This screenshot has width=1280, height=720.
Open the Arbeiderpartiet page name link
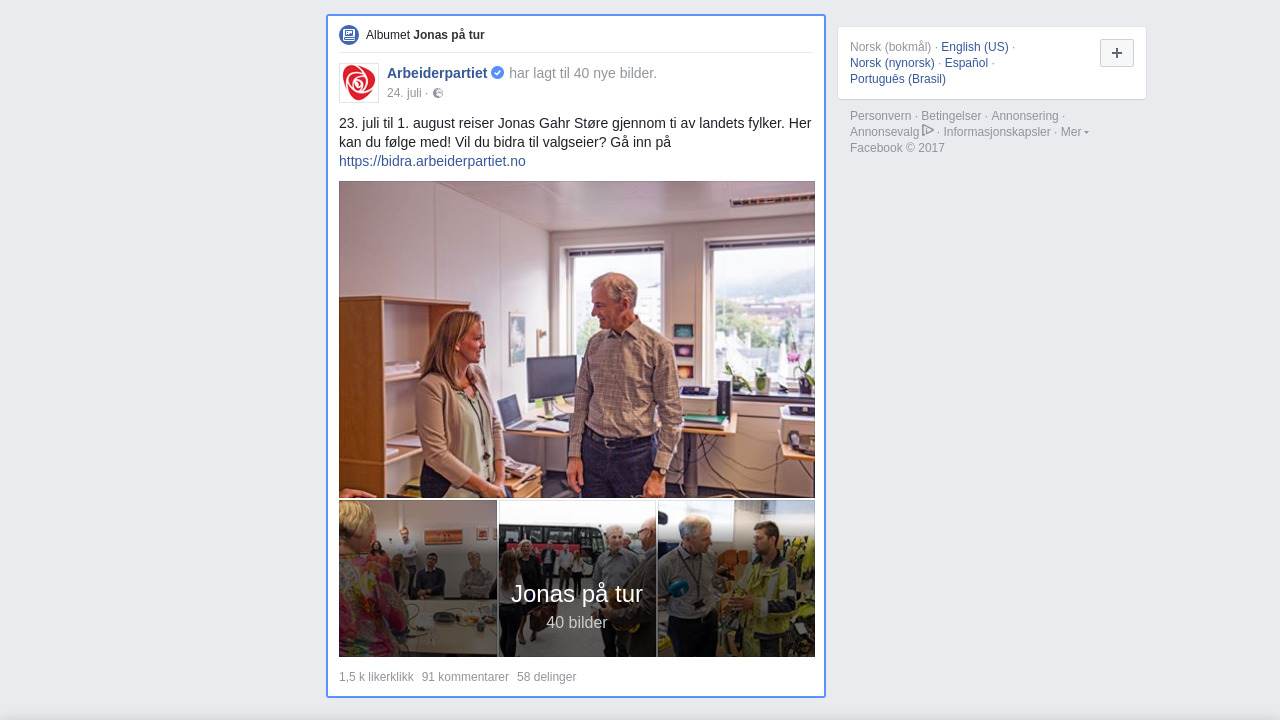(x=437, y=73)
